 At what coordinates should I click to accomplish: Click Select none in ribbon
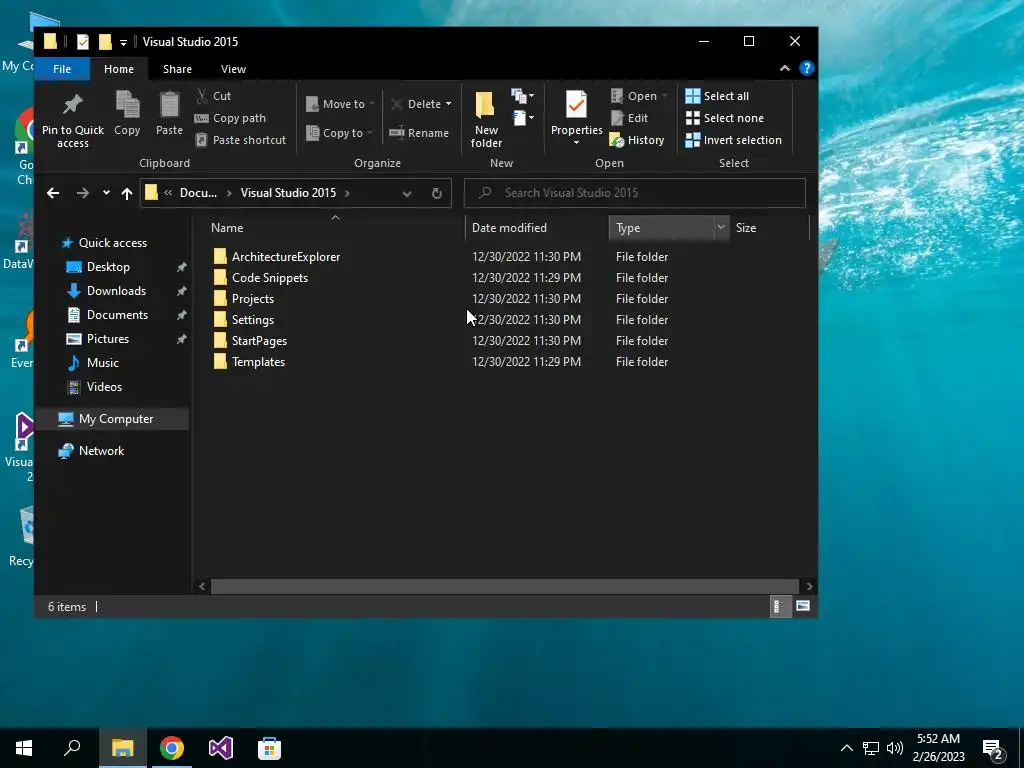724,118
